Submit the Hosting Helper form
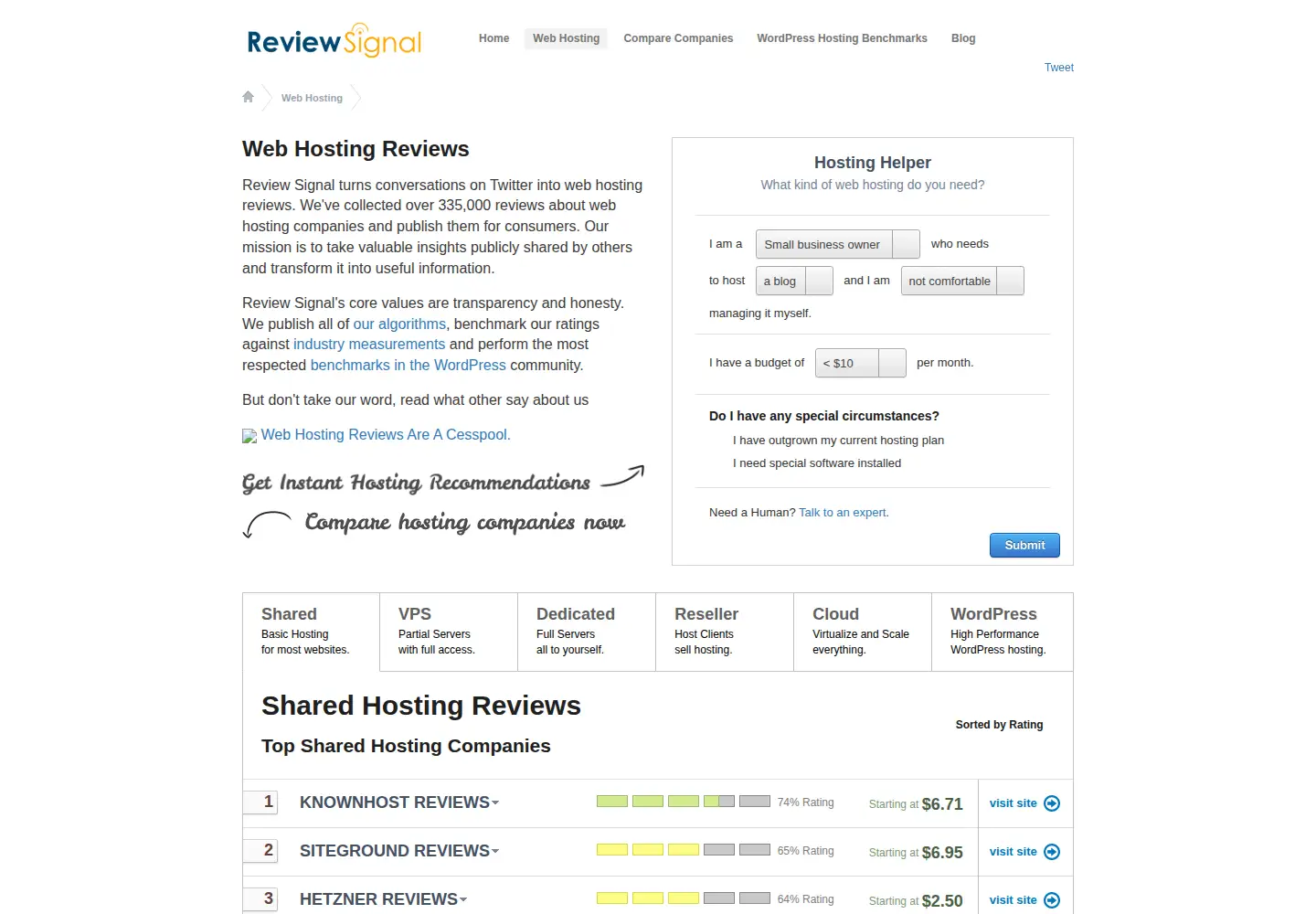The width and height of the screenshot is (1316, 914). coord(1024,546)
